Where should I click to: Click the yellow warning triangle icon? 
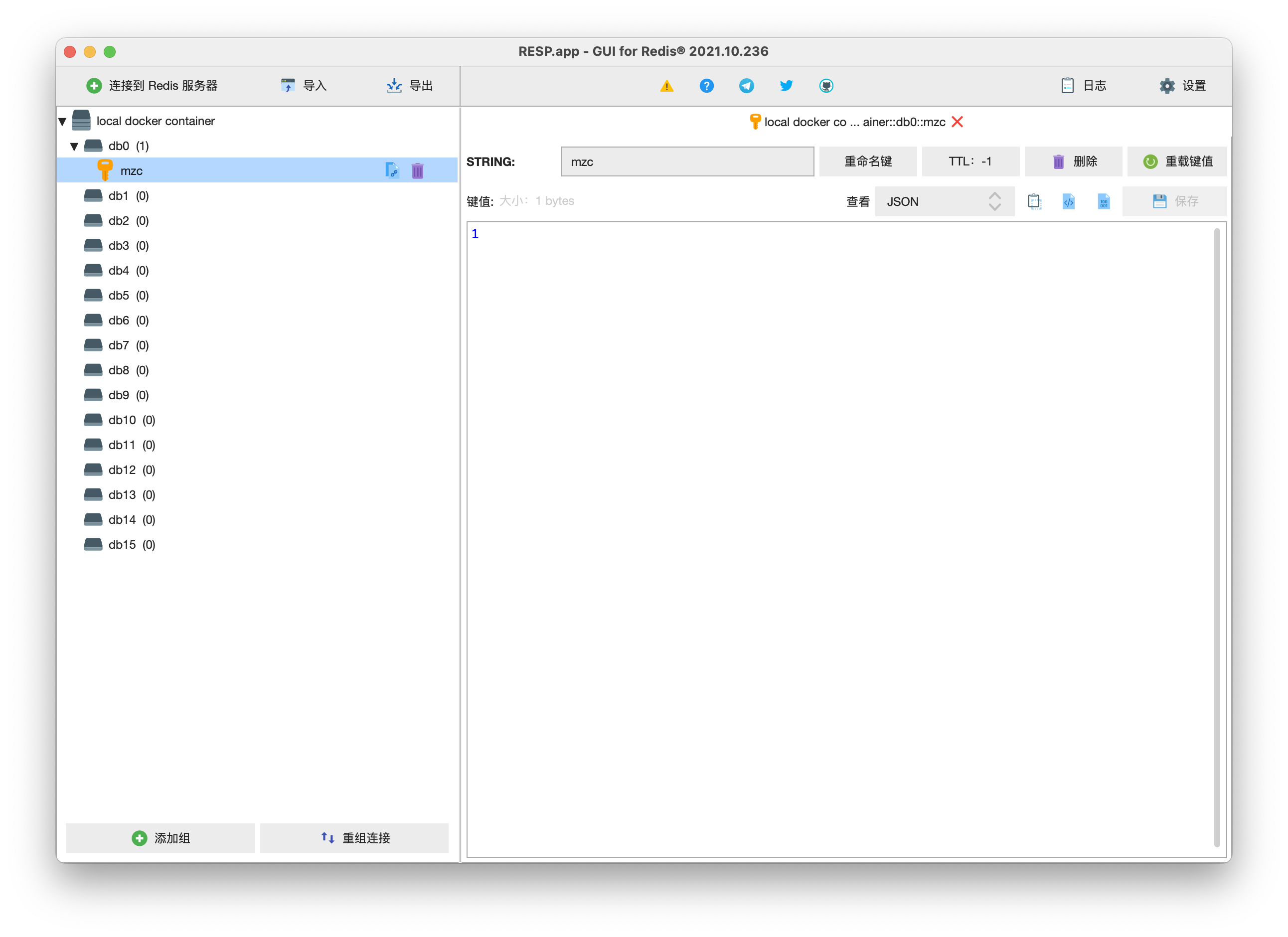(x=667, y=86)
